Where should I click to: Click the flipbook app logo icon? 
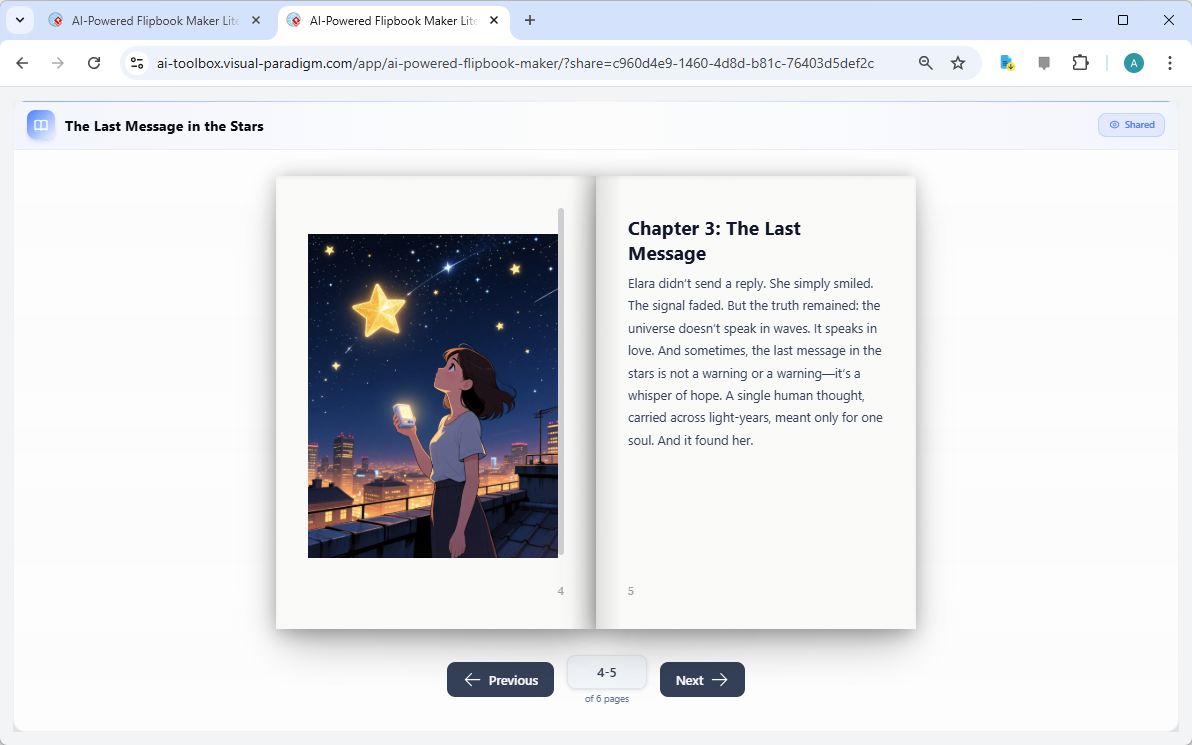pyautogui.click(x=40, y=125)
